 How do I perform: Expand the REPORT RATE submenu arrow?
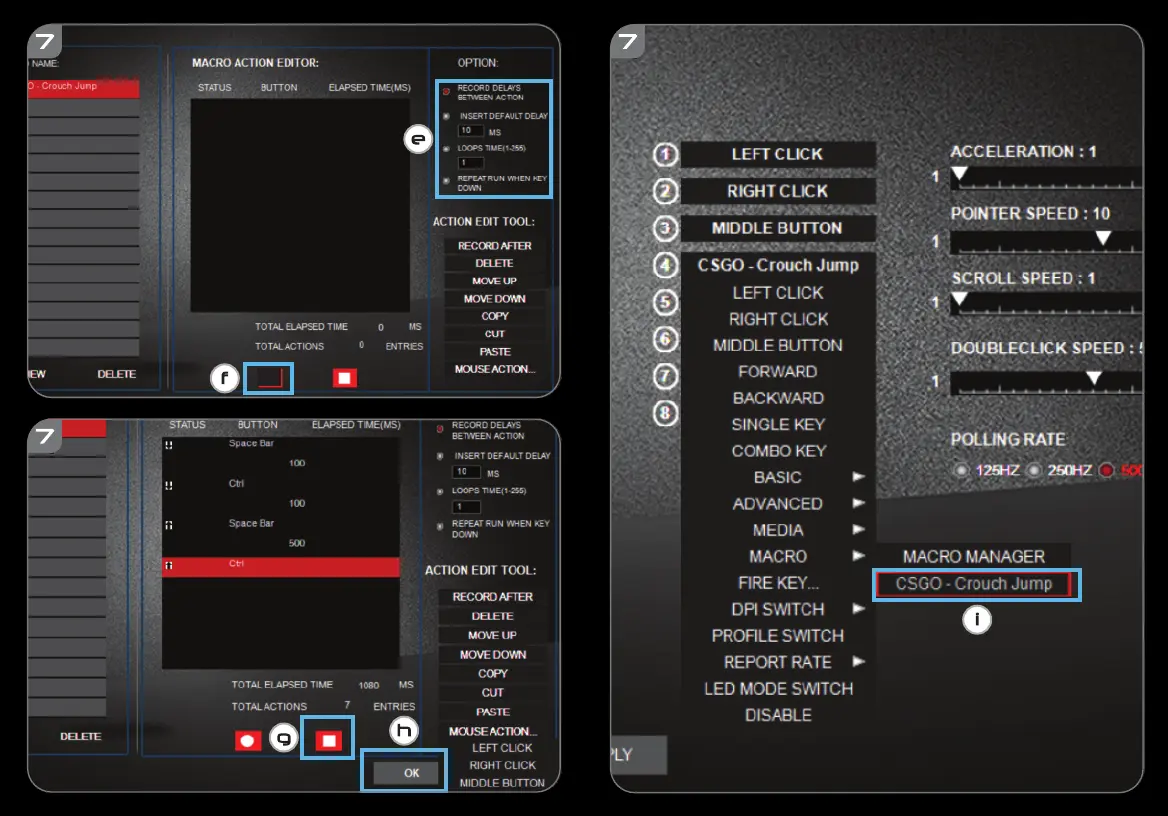tap(858, 662)
